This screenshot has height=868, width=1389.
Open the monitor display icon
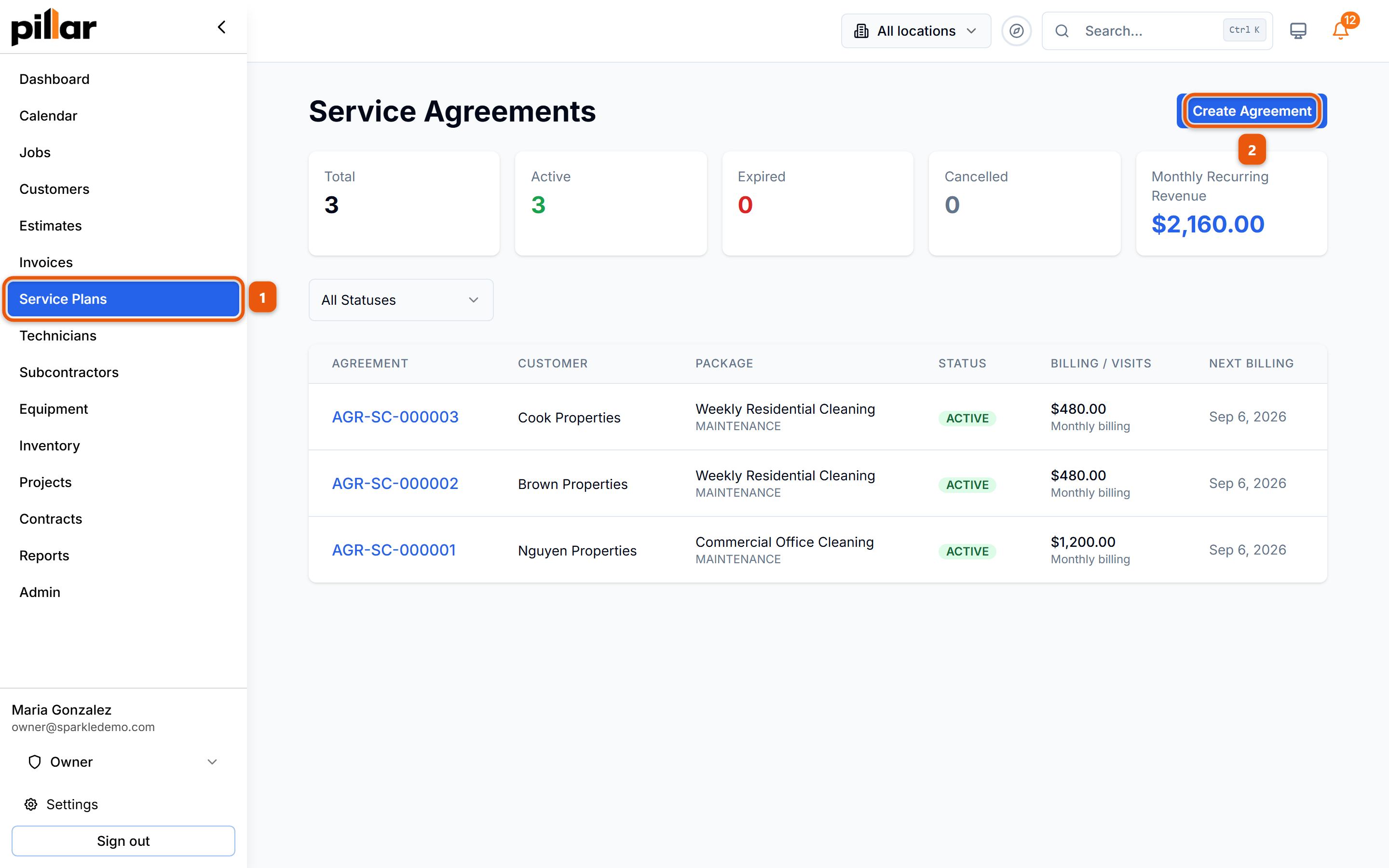point(1298,31)
